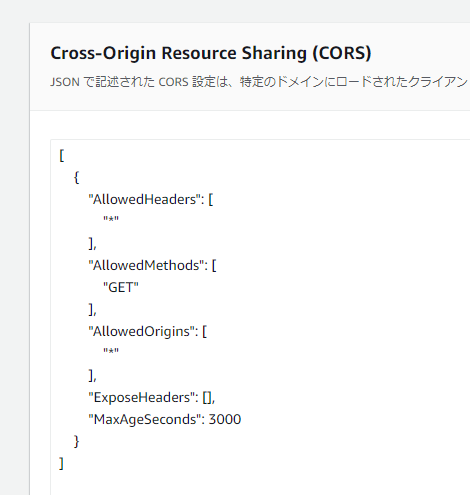Click the opening square bracket line
Screen dimensions: 470x495
click(x=62, y=156)
